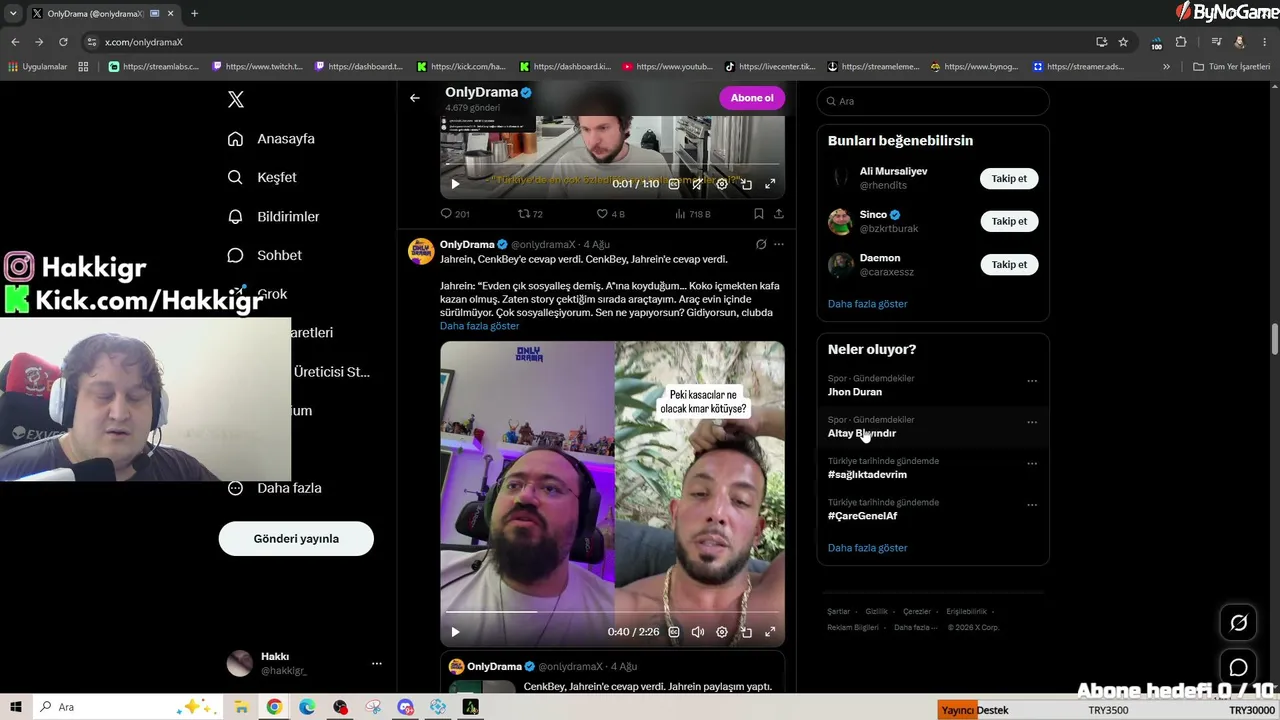
Task: Open the floating messages button
Action: 1238,667
